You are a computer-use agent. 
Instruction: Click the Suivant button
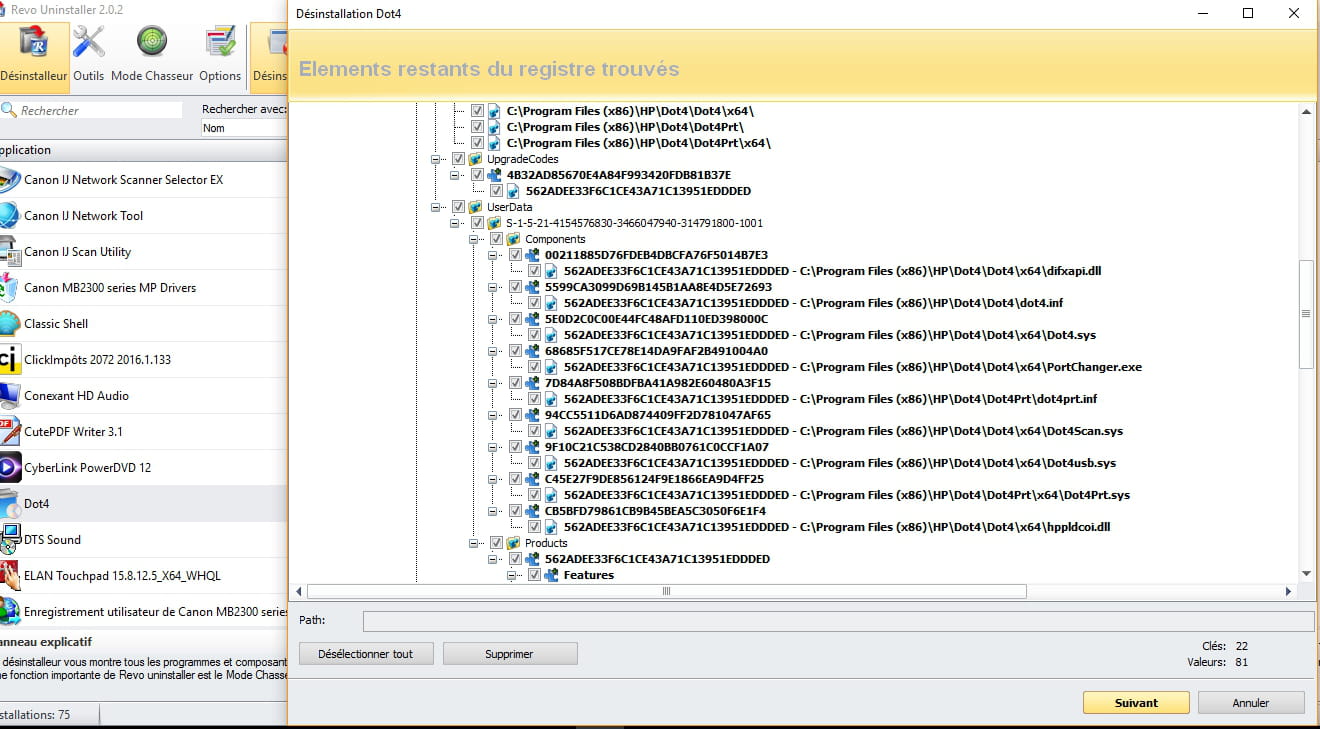[x=1136, y=703]
